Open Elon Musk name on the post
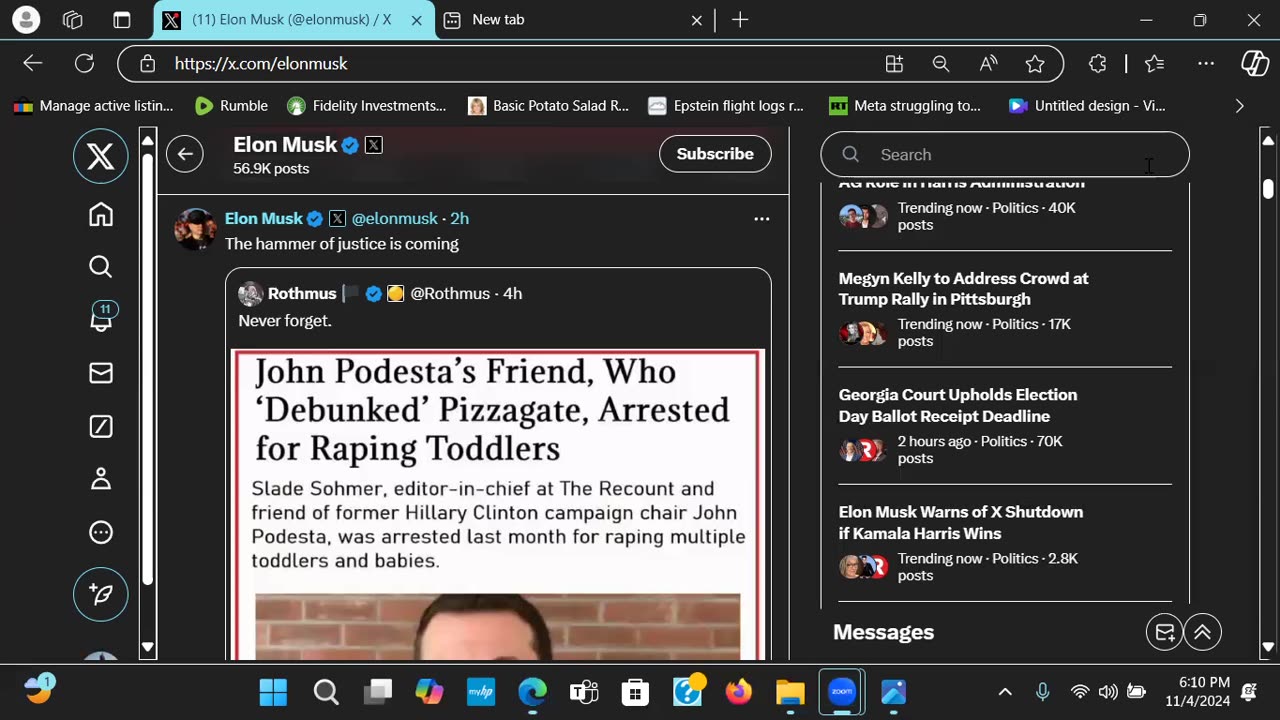This screenshot has width=1280, height=720. 264,219
